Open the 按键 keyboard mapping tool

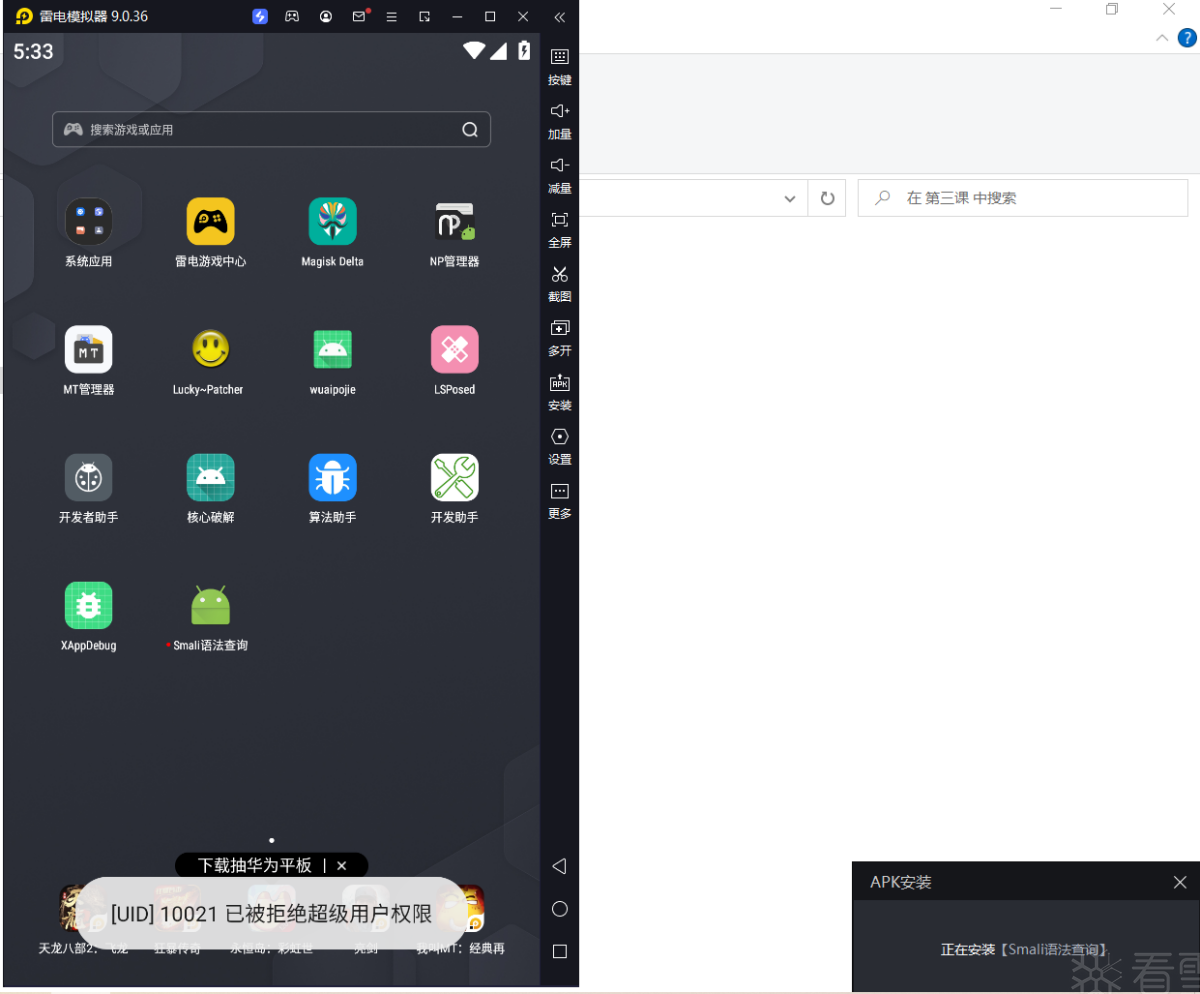[x=560, y=66]
